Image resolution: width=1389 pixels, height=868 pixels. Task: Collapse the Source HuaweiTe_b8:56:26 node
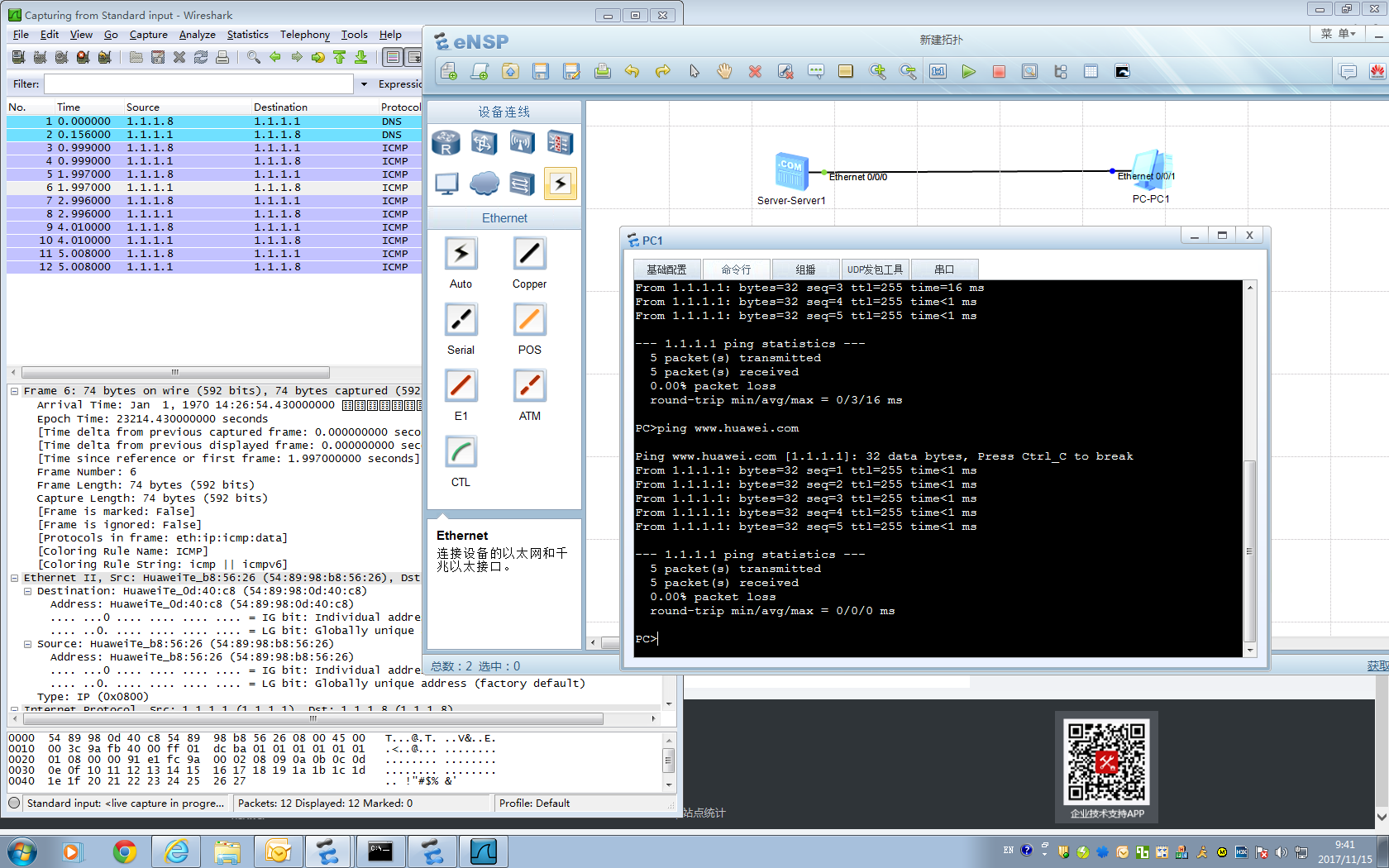coord(27,644)
